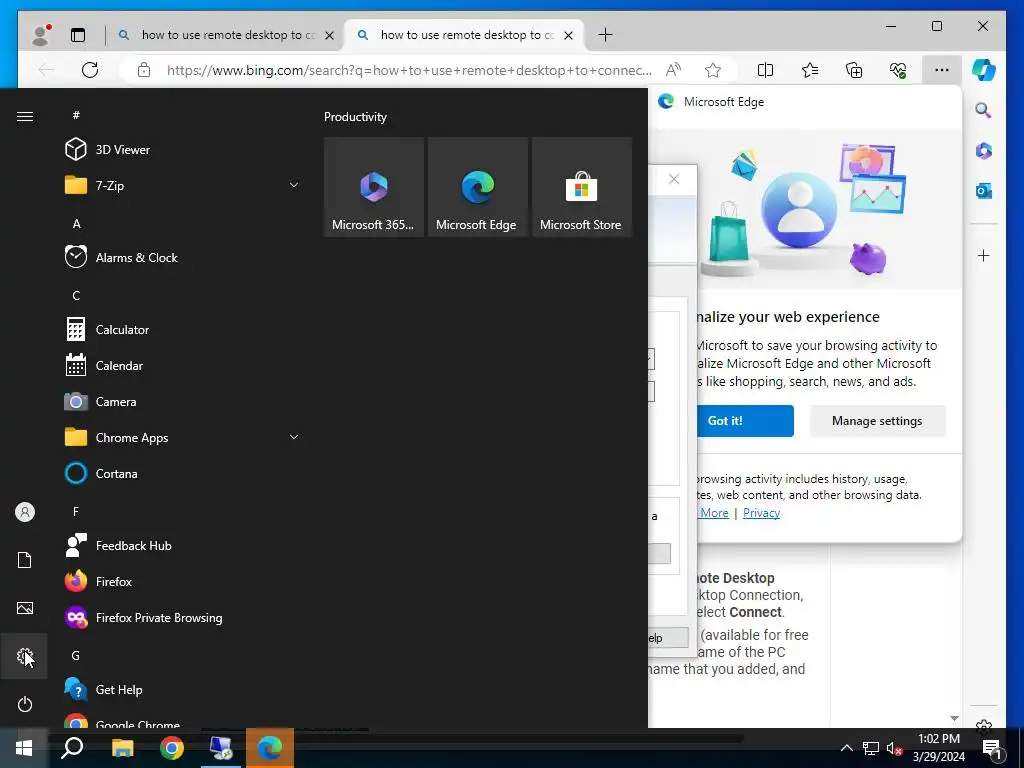
Task: Click the Power icon in Start
Action: click(x=25, y=704)
